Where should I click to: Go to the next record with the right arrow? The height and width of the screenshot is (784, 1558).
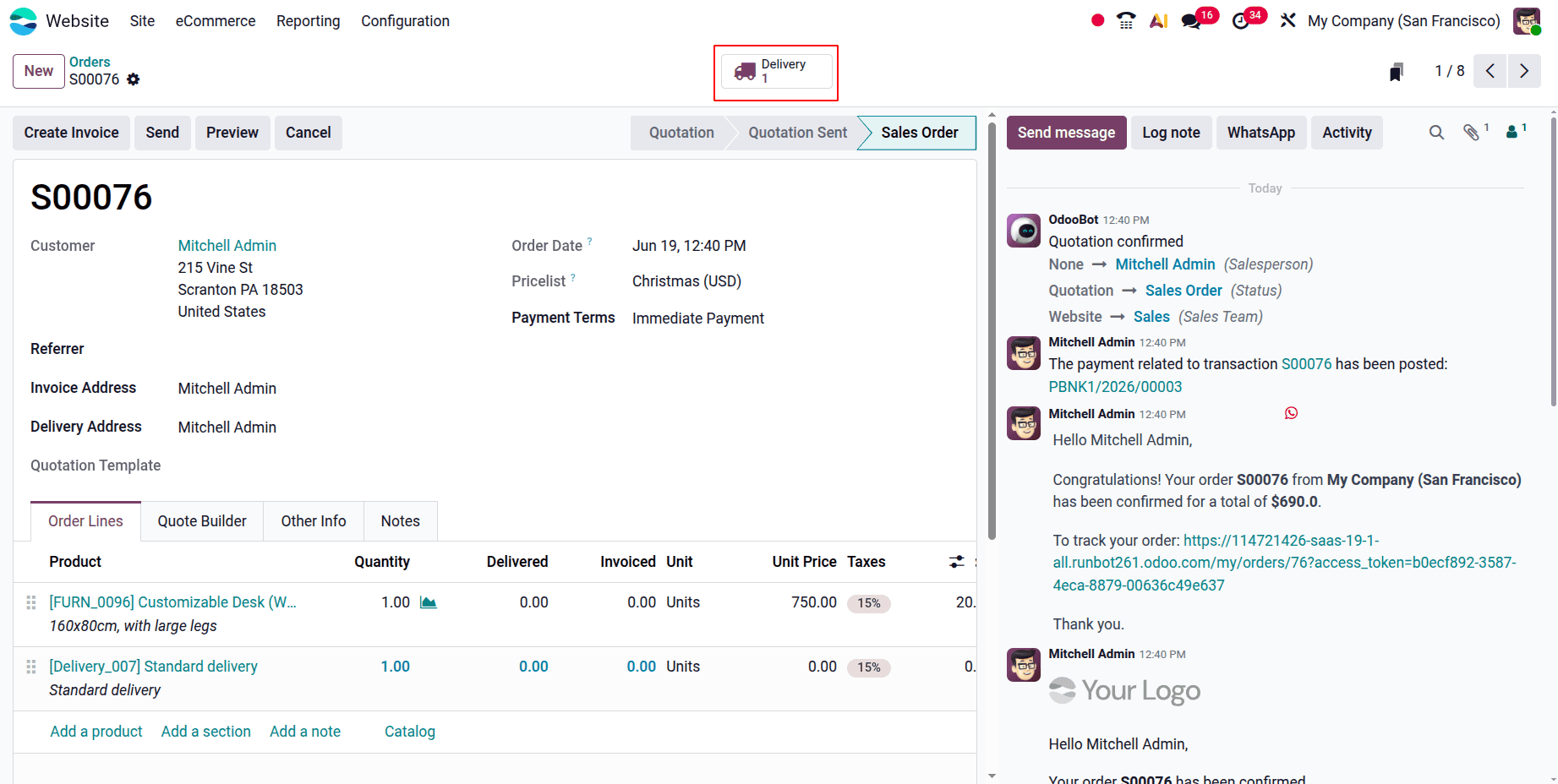pyautogui.click(x=1524, y=71)
